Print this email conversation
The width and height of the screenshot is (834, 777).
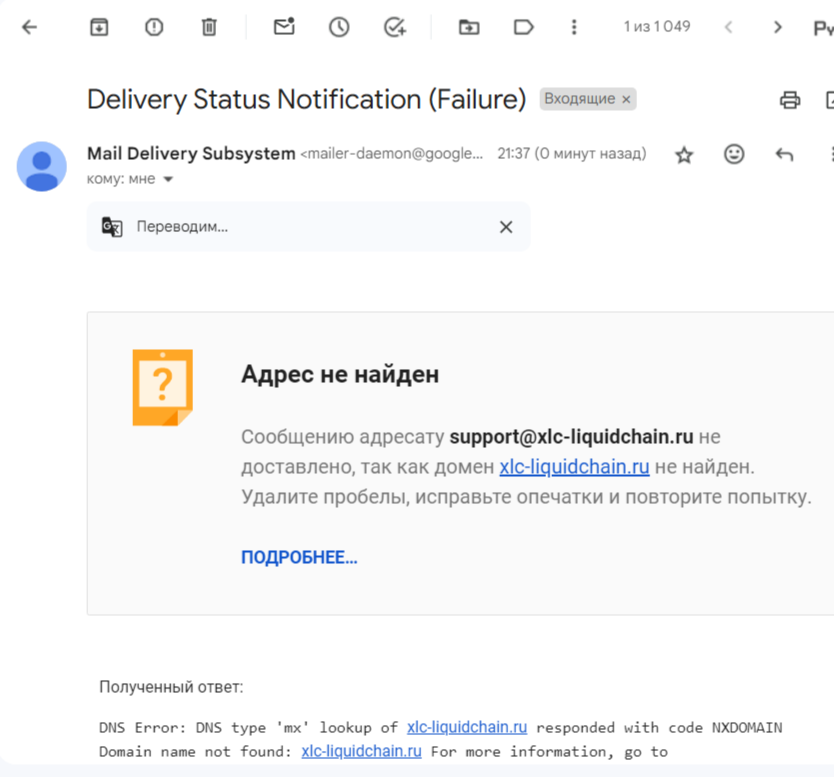(x=790, y=100)
